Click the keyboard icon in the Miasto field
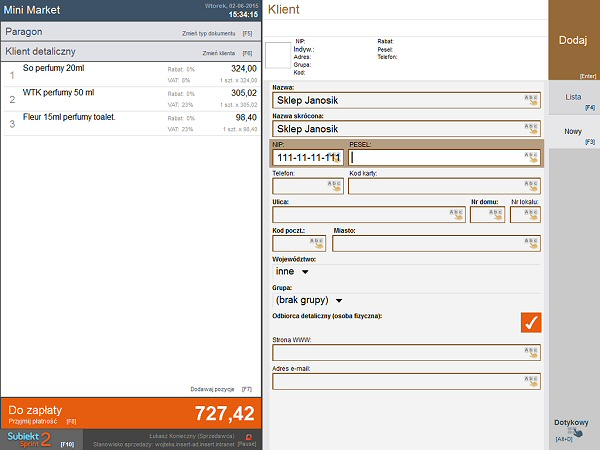The height and width of the screenshot is (450, 600). (530, 243)
